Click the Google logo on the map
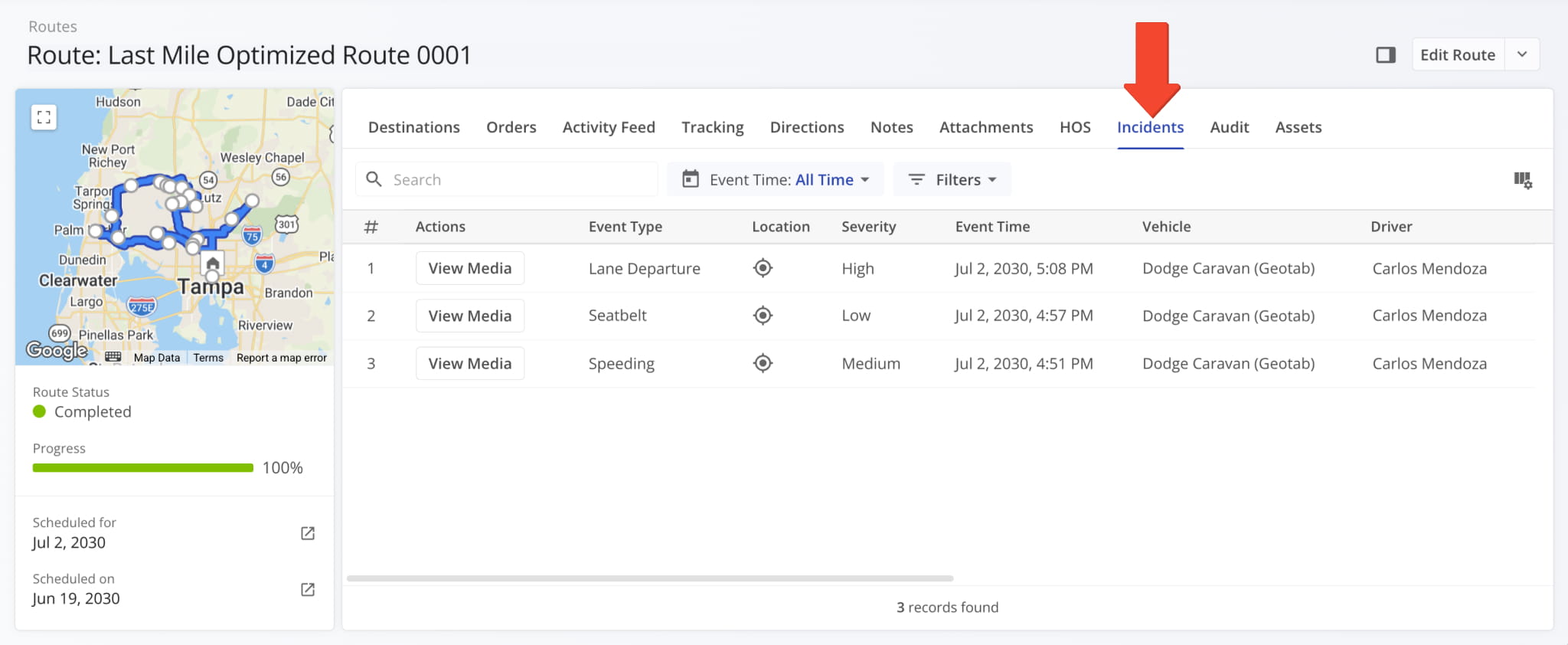 (57, 350)
